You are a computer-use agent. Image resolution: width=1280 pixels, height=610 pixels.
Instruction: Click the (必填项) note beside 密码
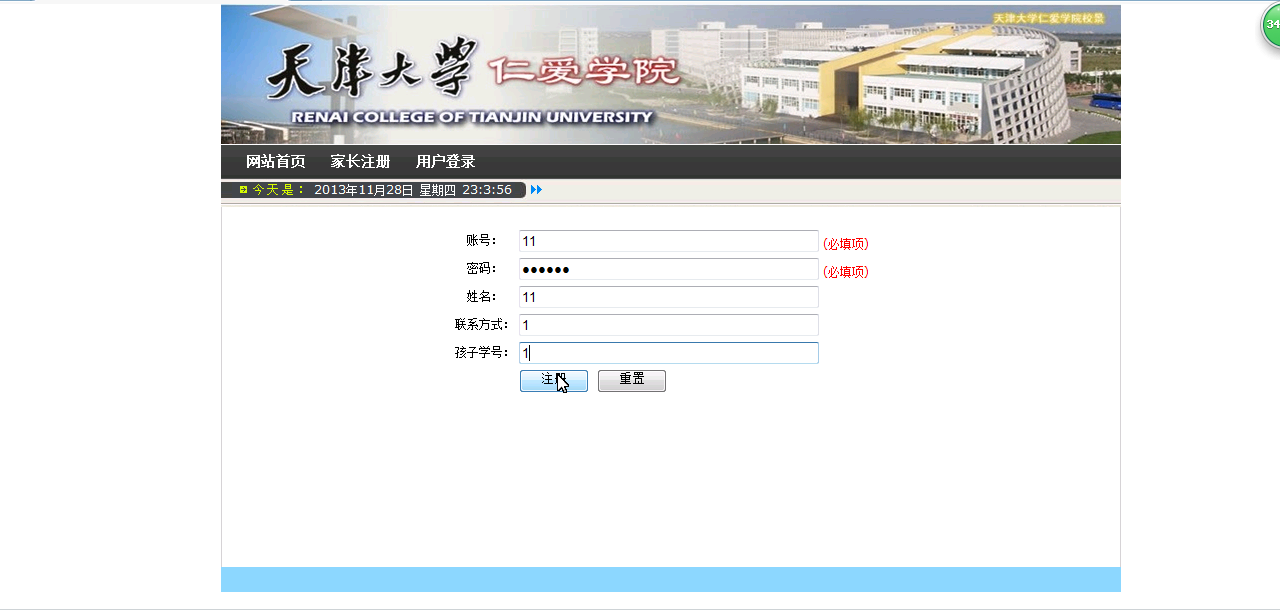pyautogui.click(x=846, y=271)
